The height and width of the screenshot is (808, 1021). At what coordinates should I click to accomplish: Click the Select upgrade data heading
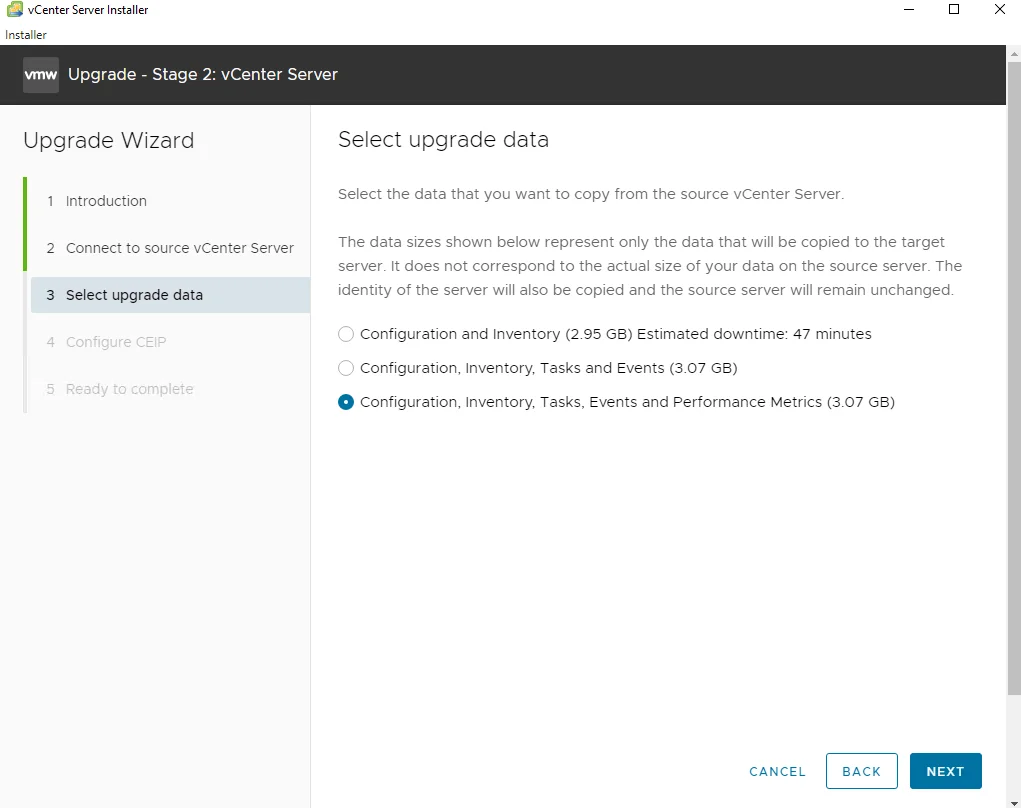point(443,140)
